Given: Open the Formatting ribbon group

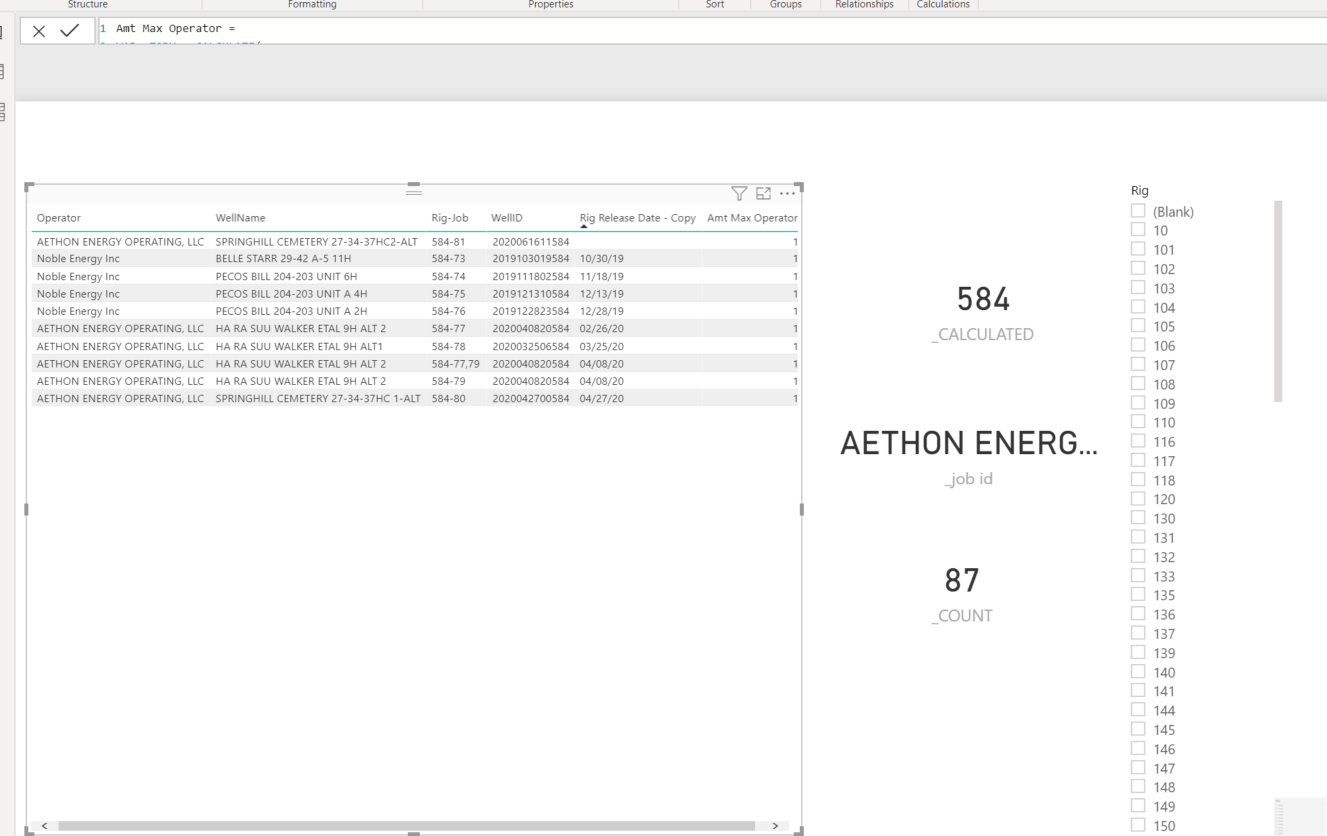Looking at the screenshot, I should (x=312, y=5).
